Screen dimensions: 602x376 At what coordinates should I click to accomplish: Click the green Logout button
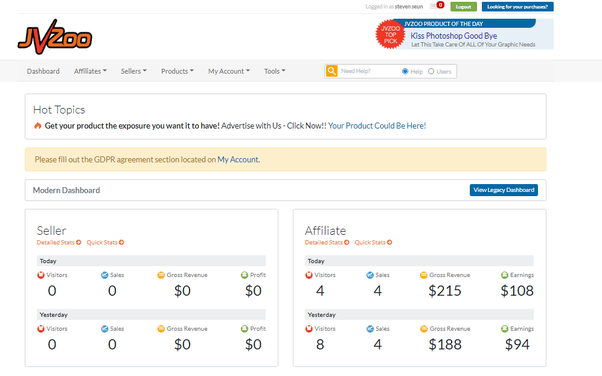[x=463, y=7]
